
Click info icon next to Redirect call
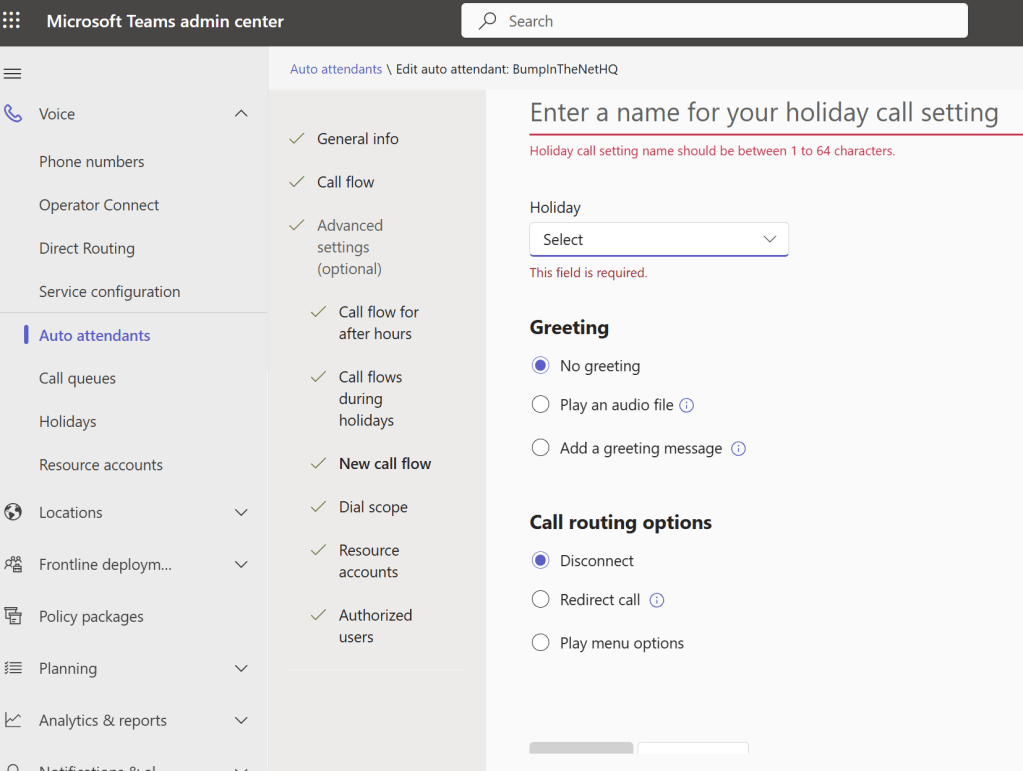pos(657,600)
